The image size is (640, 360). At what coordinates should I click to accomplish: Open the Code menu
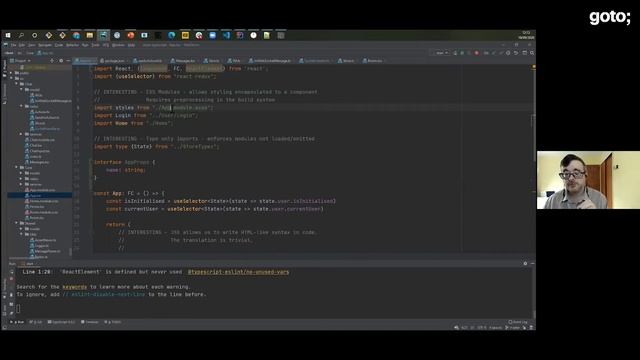tap(59, 45)
